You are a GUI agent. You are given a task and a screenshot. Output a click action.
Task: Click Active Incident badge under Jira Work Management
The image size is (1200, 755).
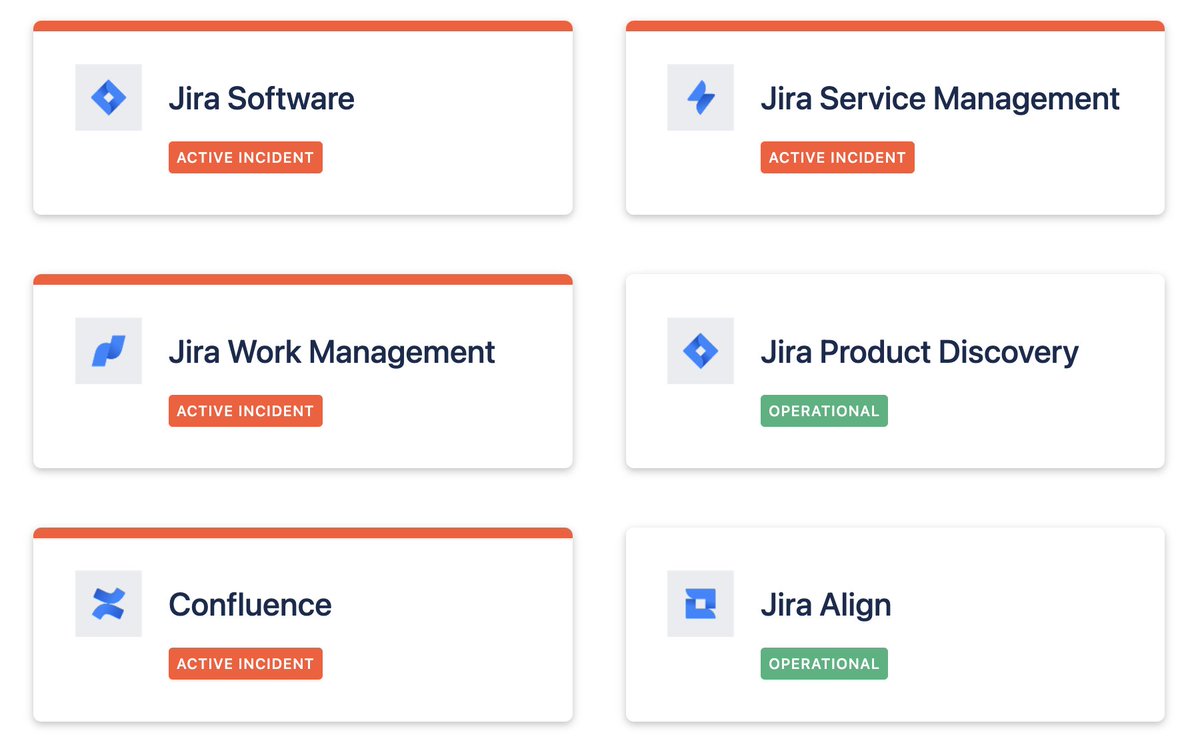pyautogui.click(x=245, y=410)
